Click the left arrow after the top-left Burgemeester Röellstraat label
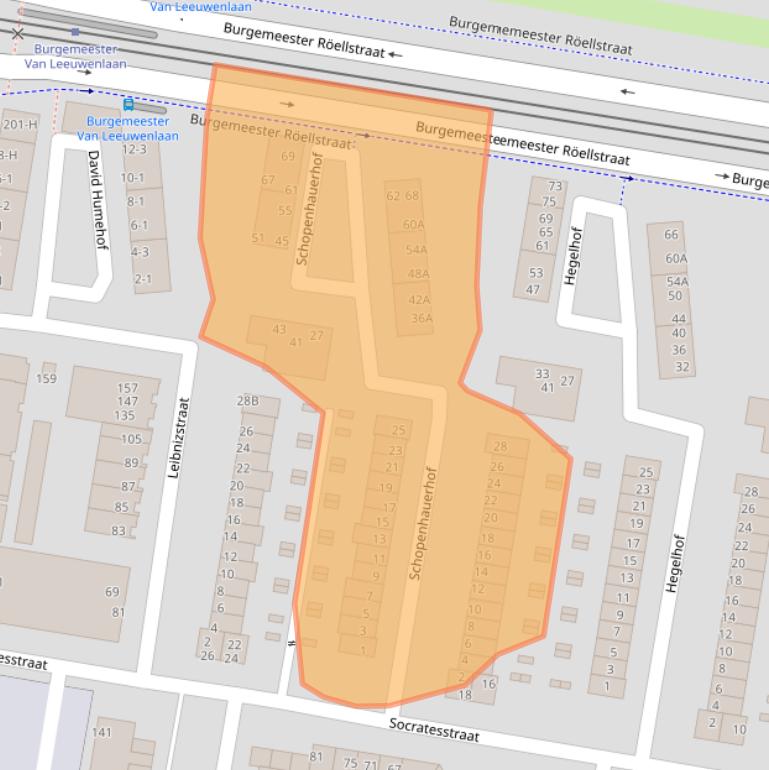The width and height of the screenshot is (769, 770). click(396, 54)
